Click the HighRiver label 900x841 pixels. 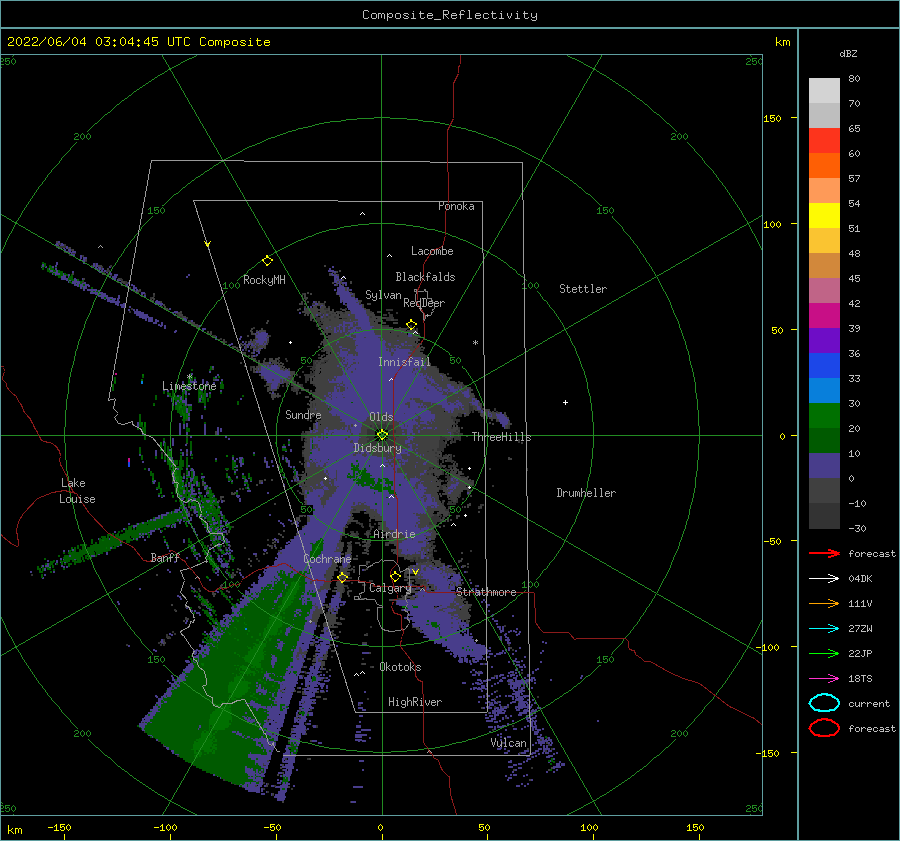point(415,702)
